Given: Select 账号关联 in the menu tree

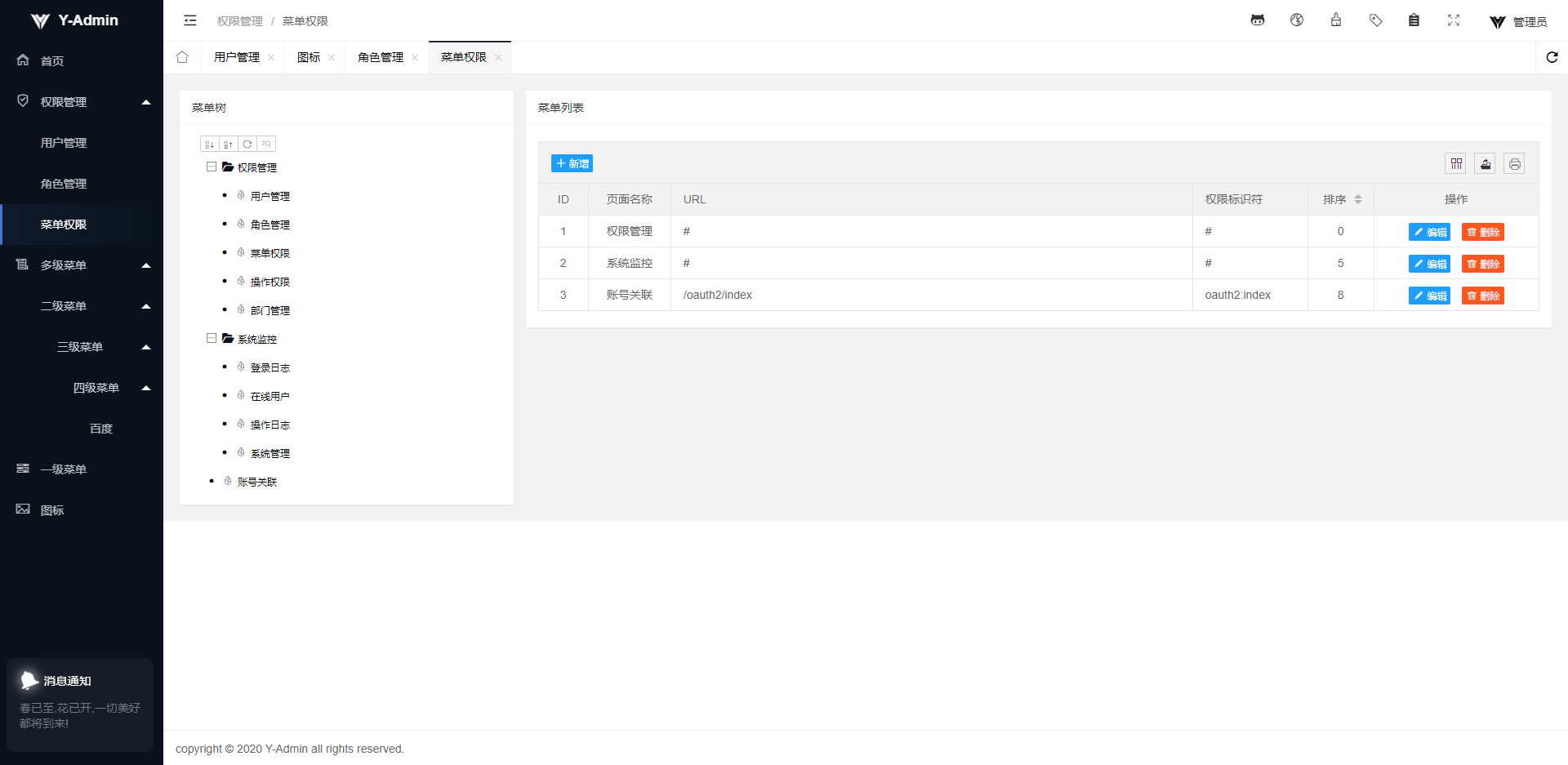Looking at the screenshot, I should tap(257, 482).
